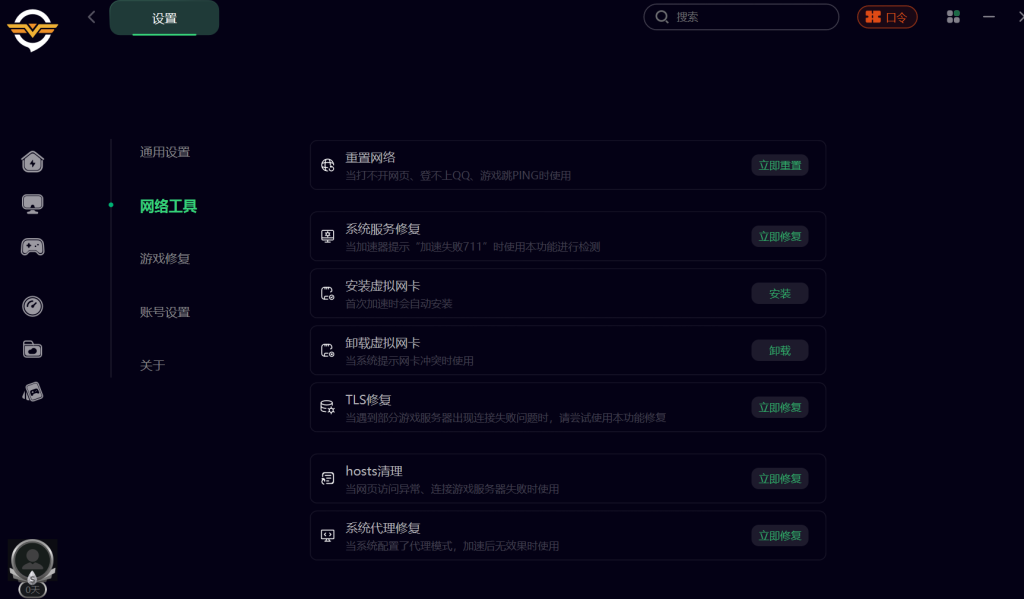The height and width of the screenshot is (599, 1024).
Task: Open the monitor icon in sidebar
Action: [32, 204]
